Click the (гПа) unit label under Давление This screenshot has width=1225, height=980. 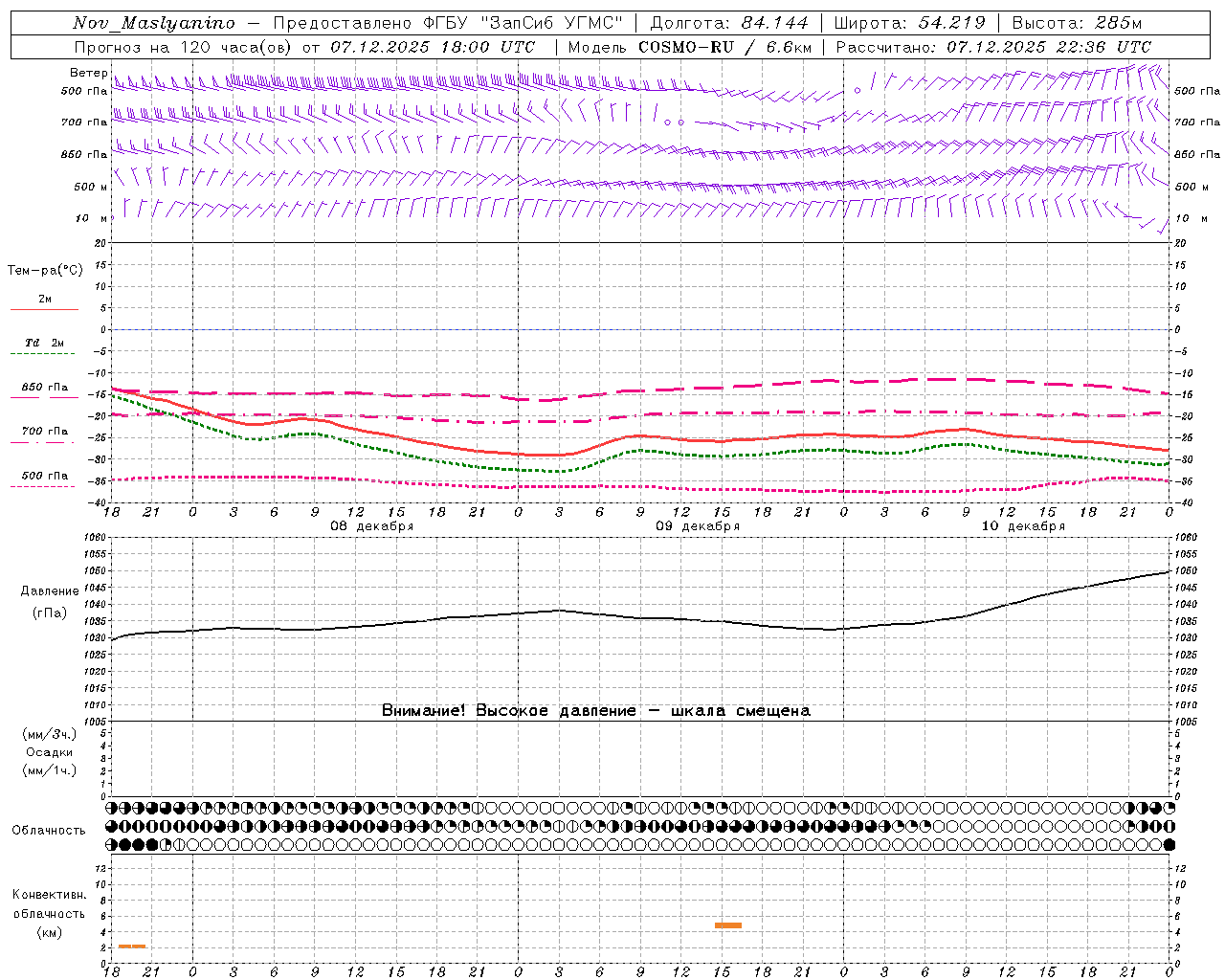(50, 612)
